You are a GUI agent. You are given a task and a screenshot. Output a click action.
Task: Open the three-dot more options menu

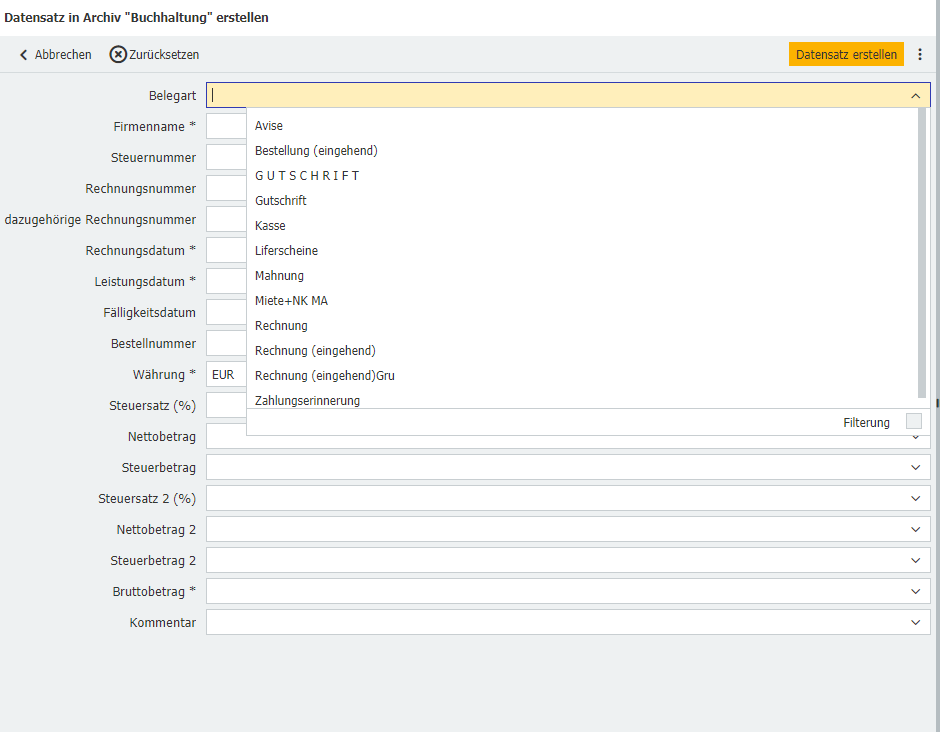click(x=920, y=55)
